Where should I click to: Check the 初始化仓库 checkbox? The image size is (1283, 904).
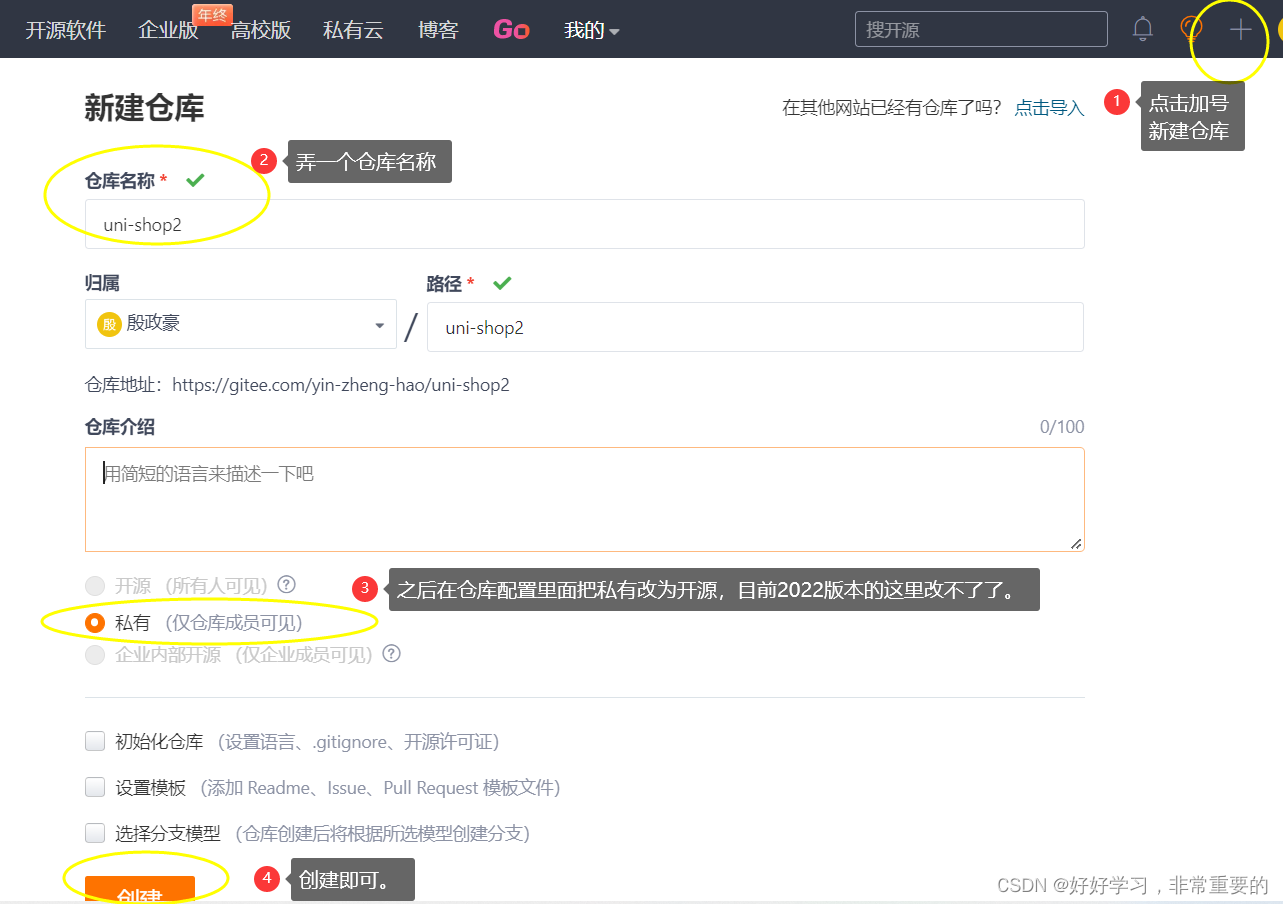pos(95,741)
